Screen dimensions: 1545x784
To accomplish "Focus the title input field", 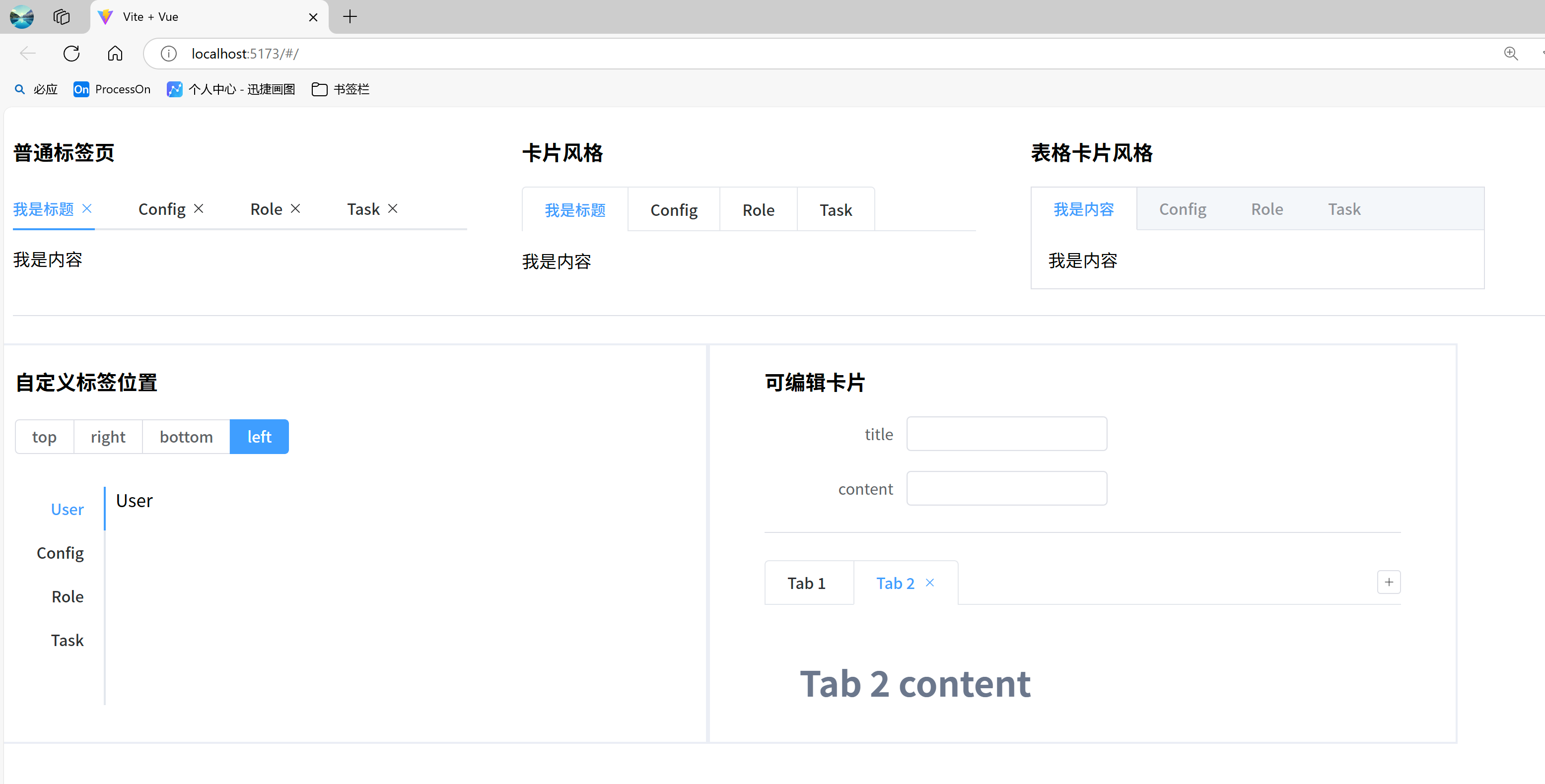I will tap(1006, 434).
